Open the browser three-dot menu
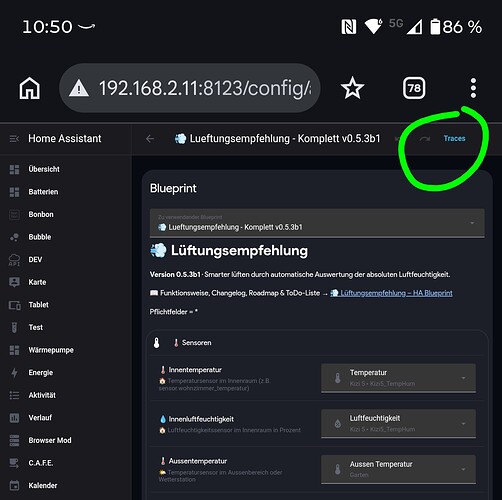The height and width of the screenshot is (500, 502). tap(473, 88)
